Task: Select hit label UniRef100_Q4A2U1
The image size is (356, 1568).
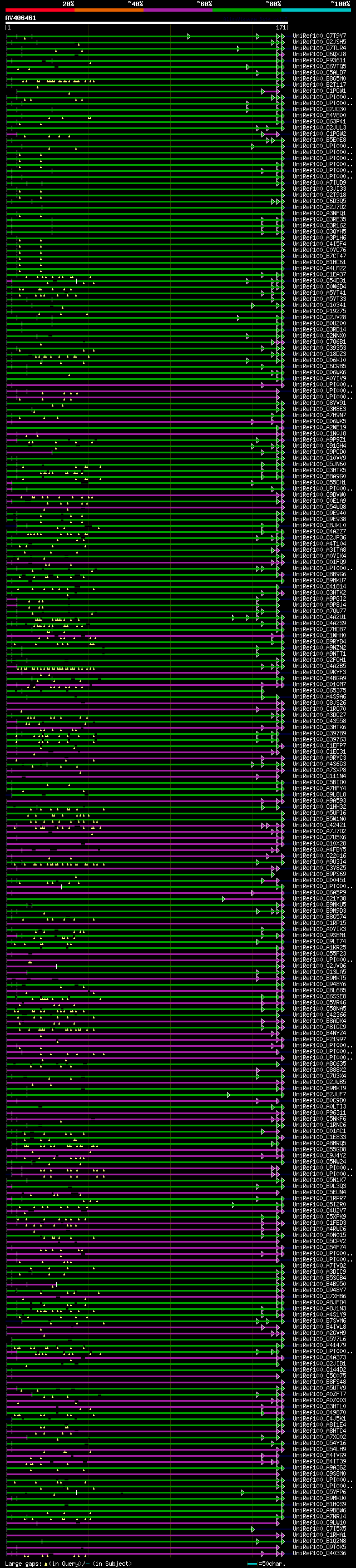Action: pos(319,617)
